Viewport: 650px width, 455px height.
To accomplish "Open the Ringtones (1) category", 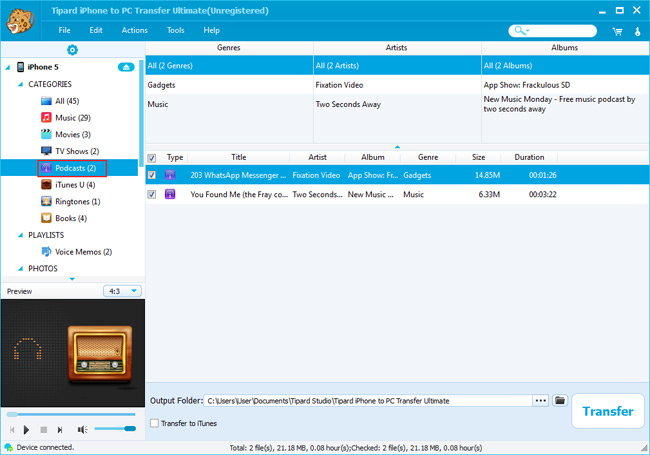I will [x=71, y=201].
